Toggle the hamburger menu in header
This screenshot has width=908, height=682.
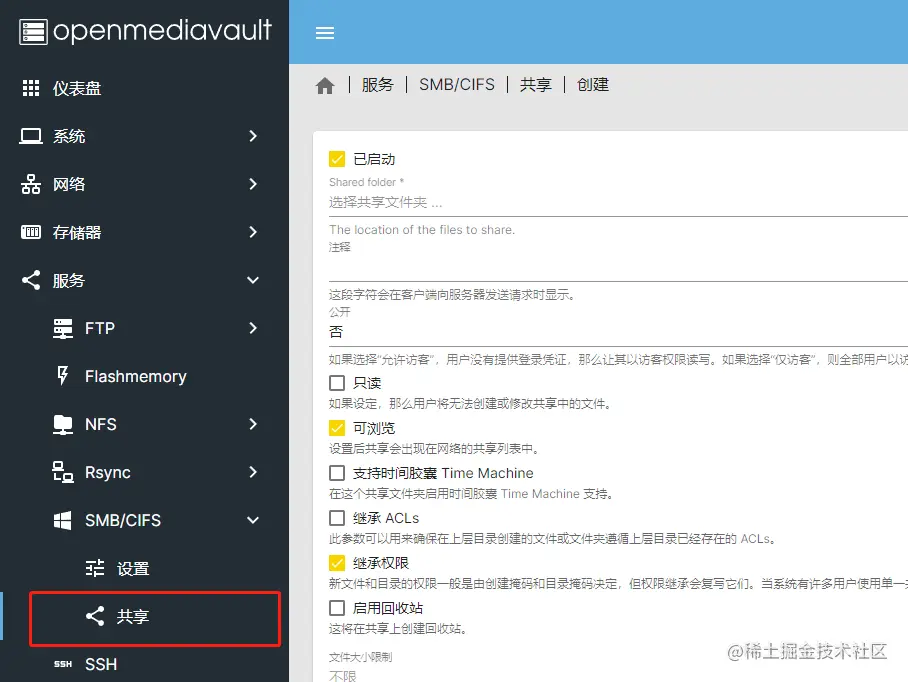pyautogui.click(x=325, y=33)
